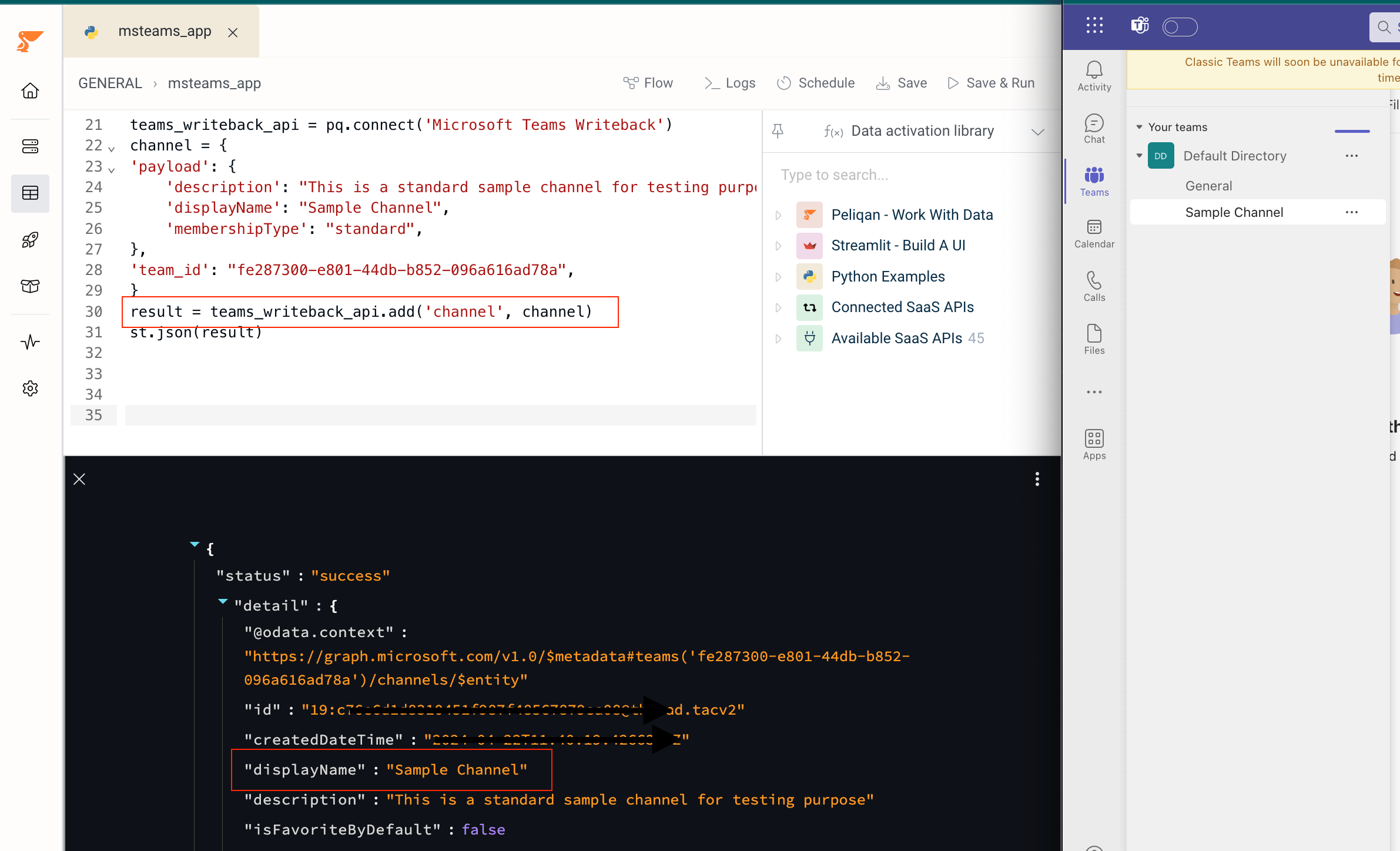Click the DD team avatar

[1160, 156]
